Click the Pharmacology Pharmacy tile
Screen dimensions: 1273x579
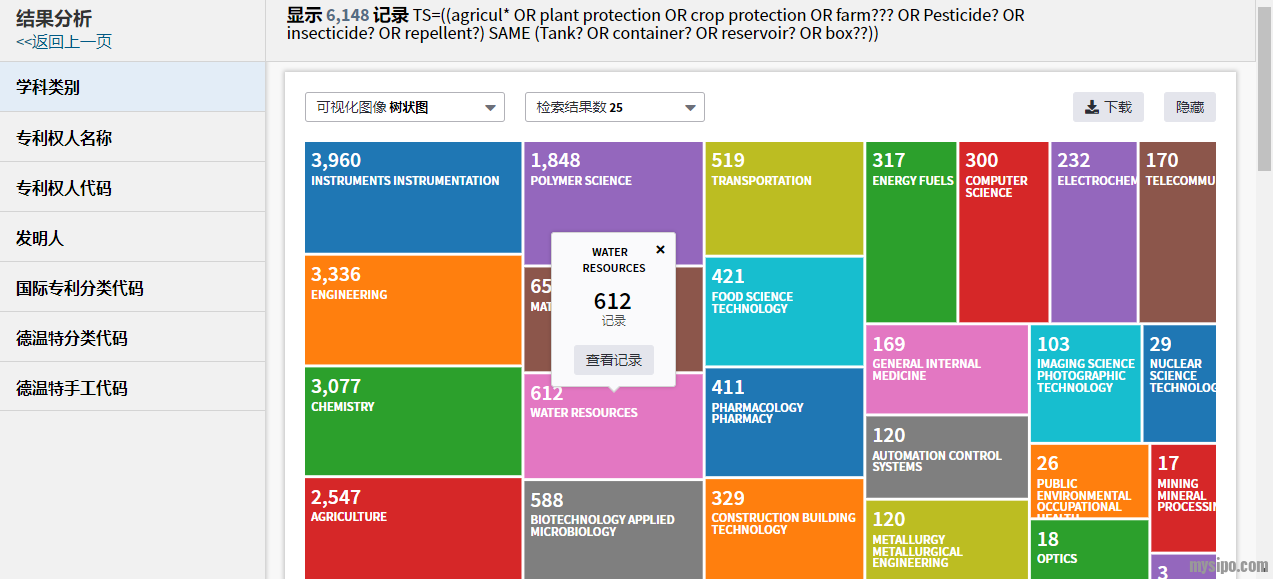(784, 423)
